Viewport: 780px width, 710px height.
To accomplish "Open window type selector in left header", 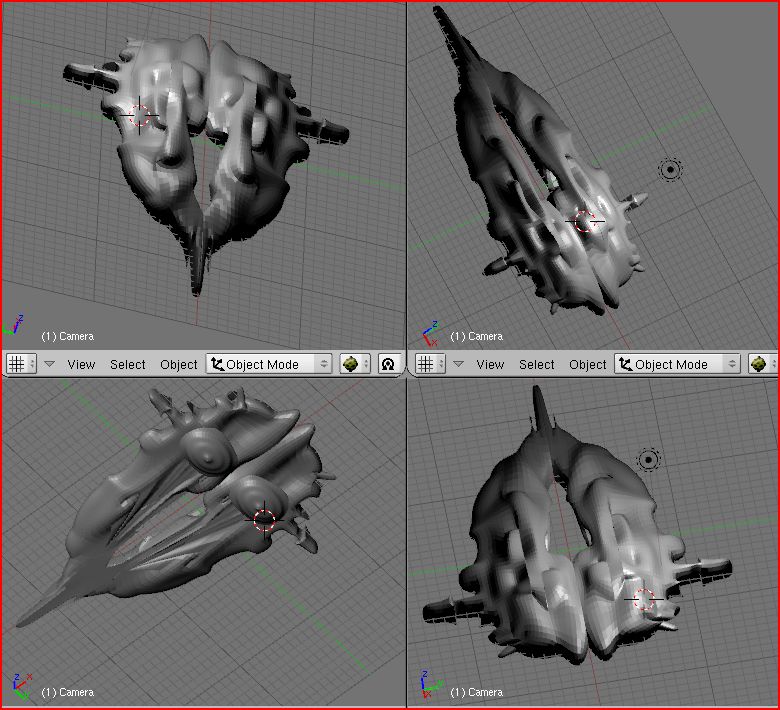I will [20, 364].
